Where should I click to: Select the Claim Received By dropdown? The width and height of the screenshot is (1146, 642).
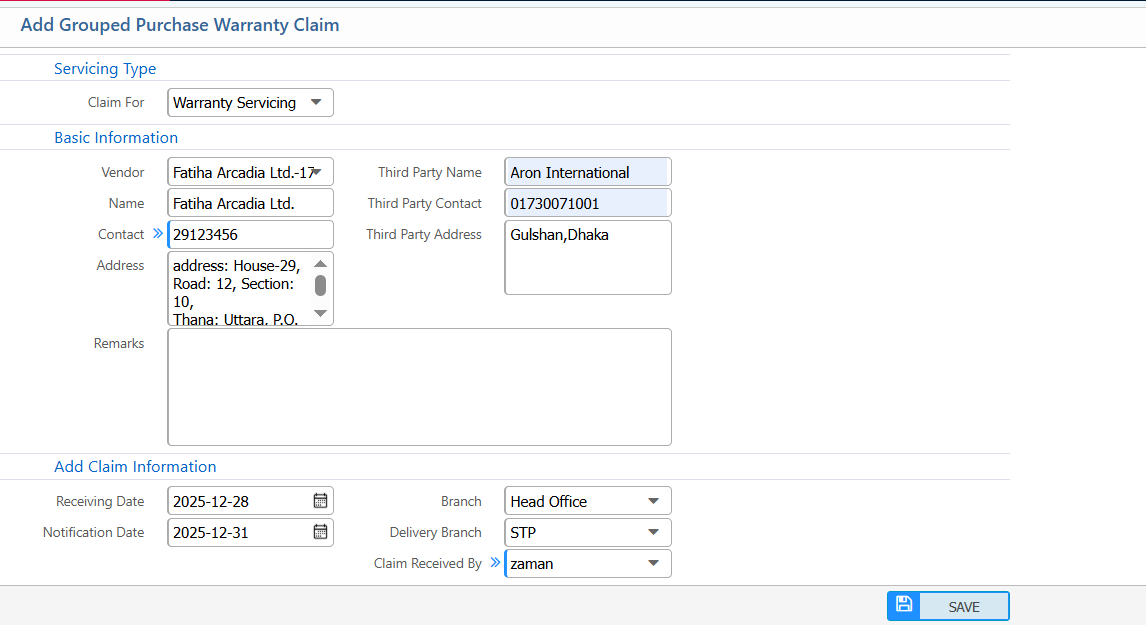point(653,563)
